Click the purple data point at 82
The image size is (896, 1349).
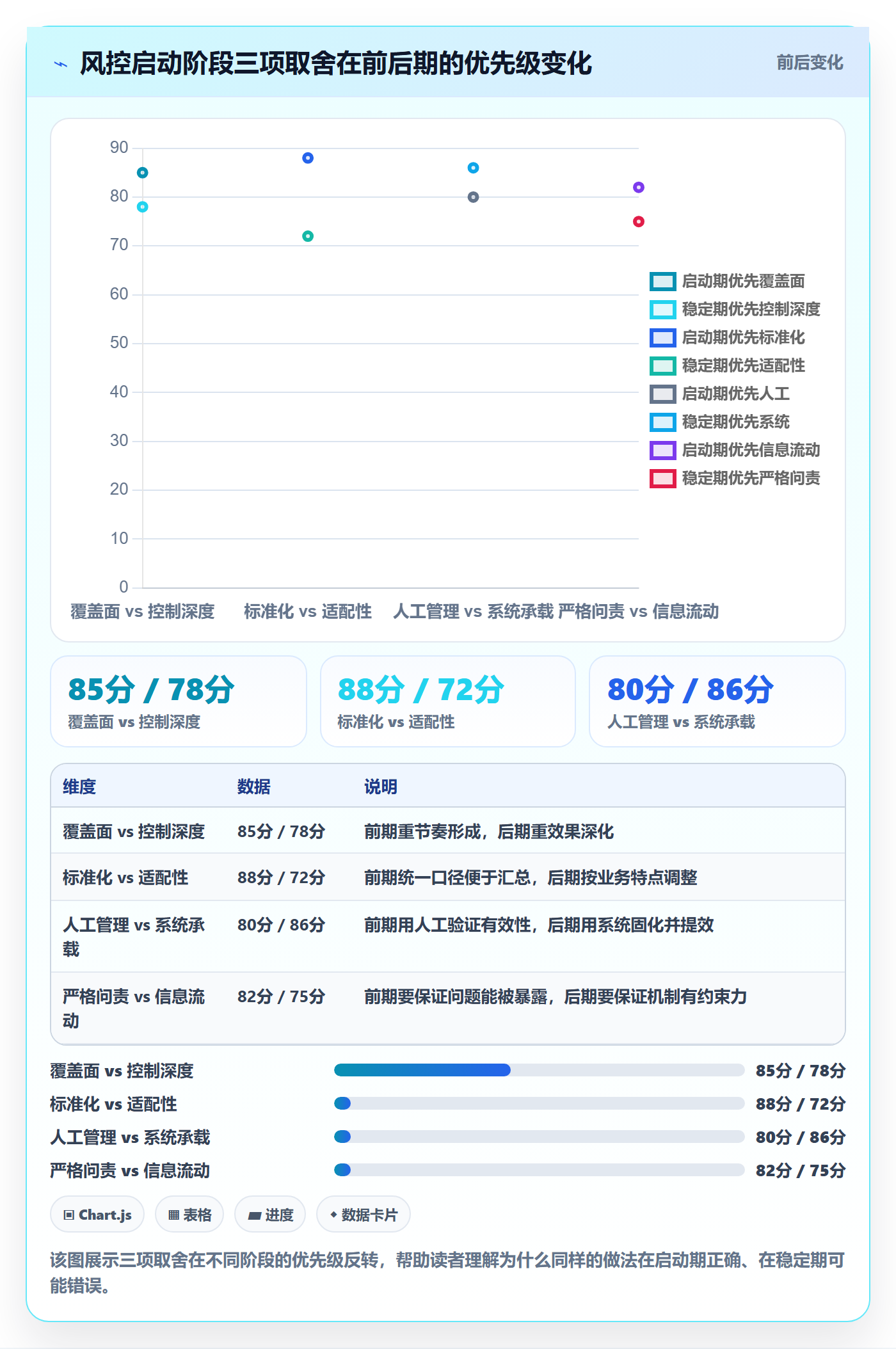[639, 188]
